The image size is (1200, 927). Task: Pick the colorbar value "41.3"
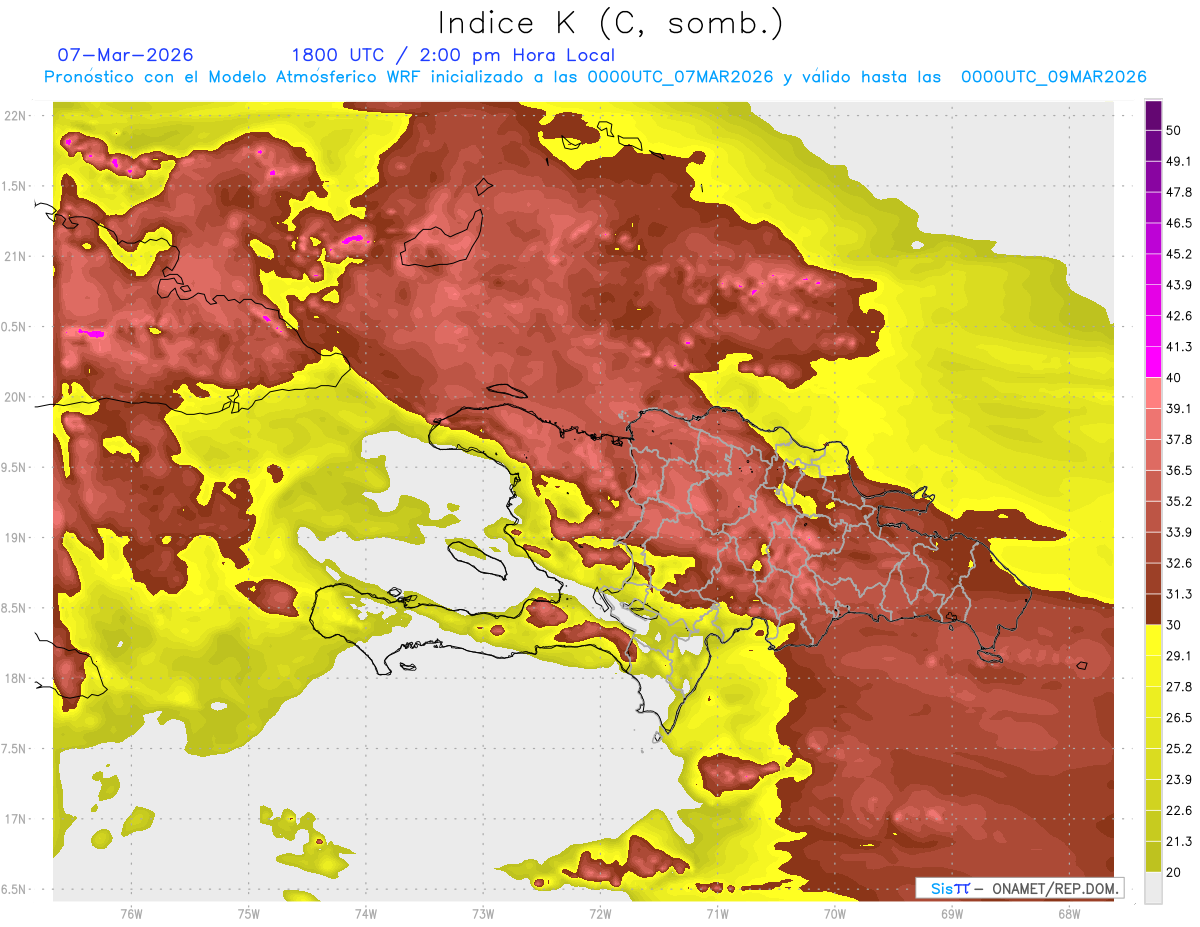[x=1179, y=347]
